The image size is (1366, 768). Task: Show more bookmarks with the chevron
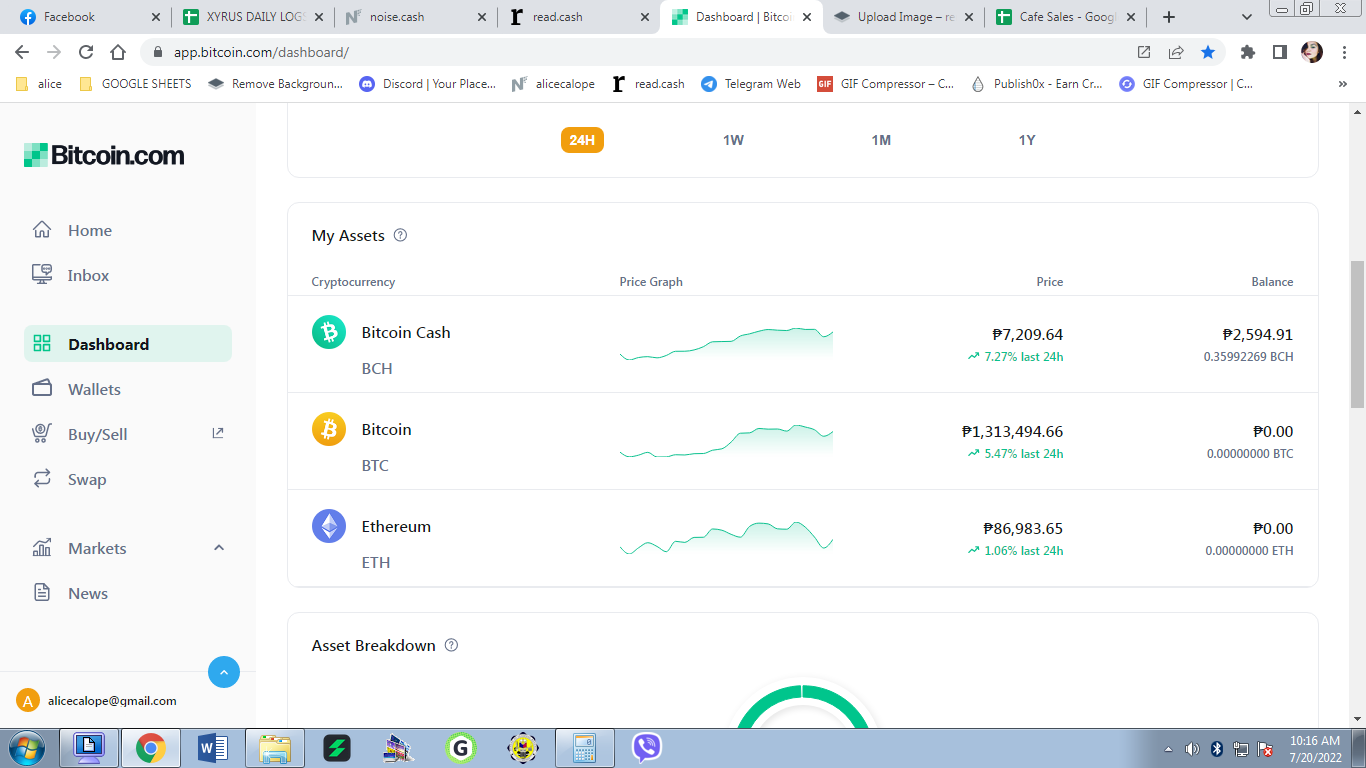click(1343, 84)
